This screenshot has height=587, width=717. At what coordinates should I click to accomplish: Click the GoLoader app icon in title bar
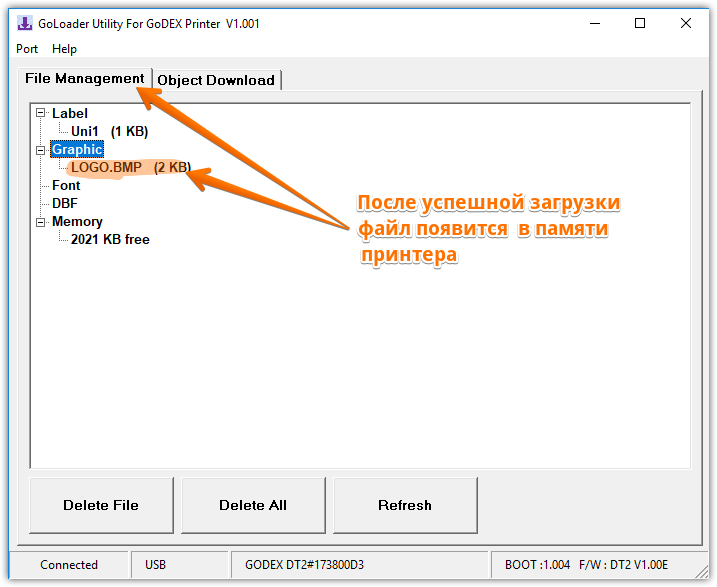point(25,23)
